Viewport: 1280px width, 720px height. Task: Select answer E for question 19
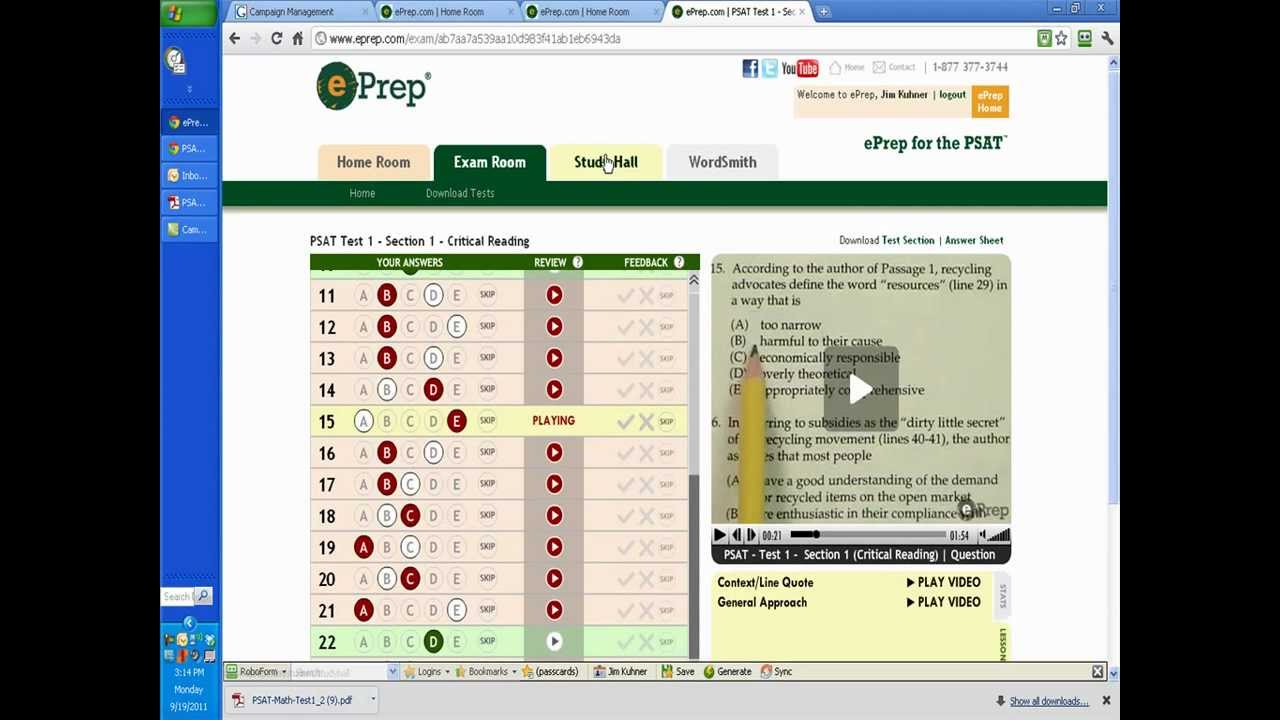pyautogui.click(x=456, y=547)
